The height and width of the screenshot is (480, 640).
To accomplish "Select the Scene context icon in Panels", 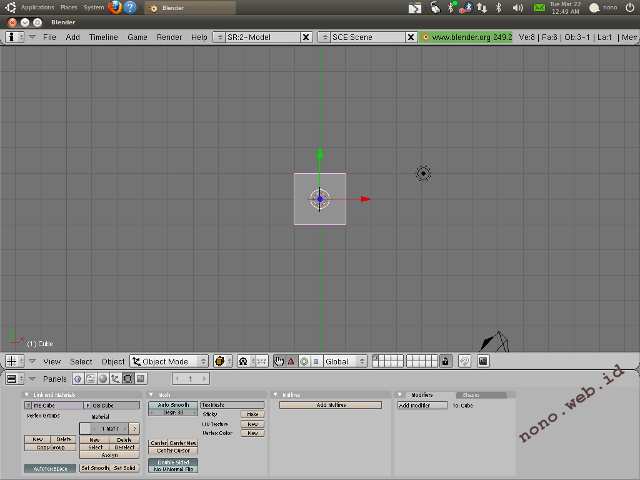I will click(x=140, y=379).
